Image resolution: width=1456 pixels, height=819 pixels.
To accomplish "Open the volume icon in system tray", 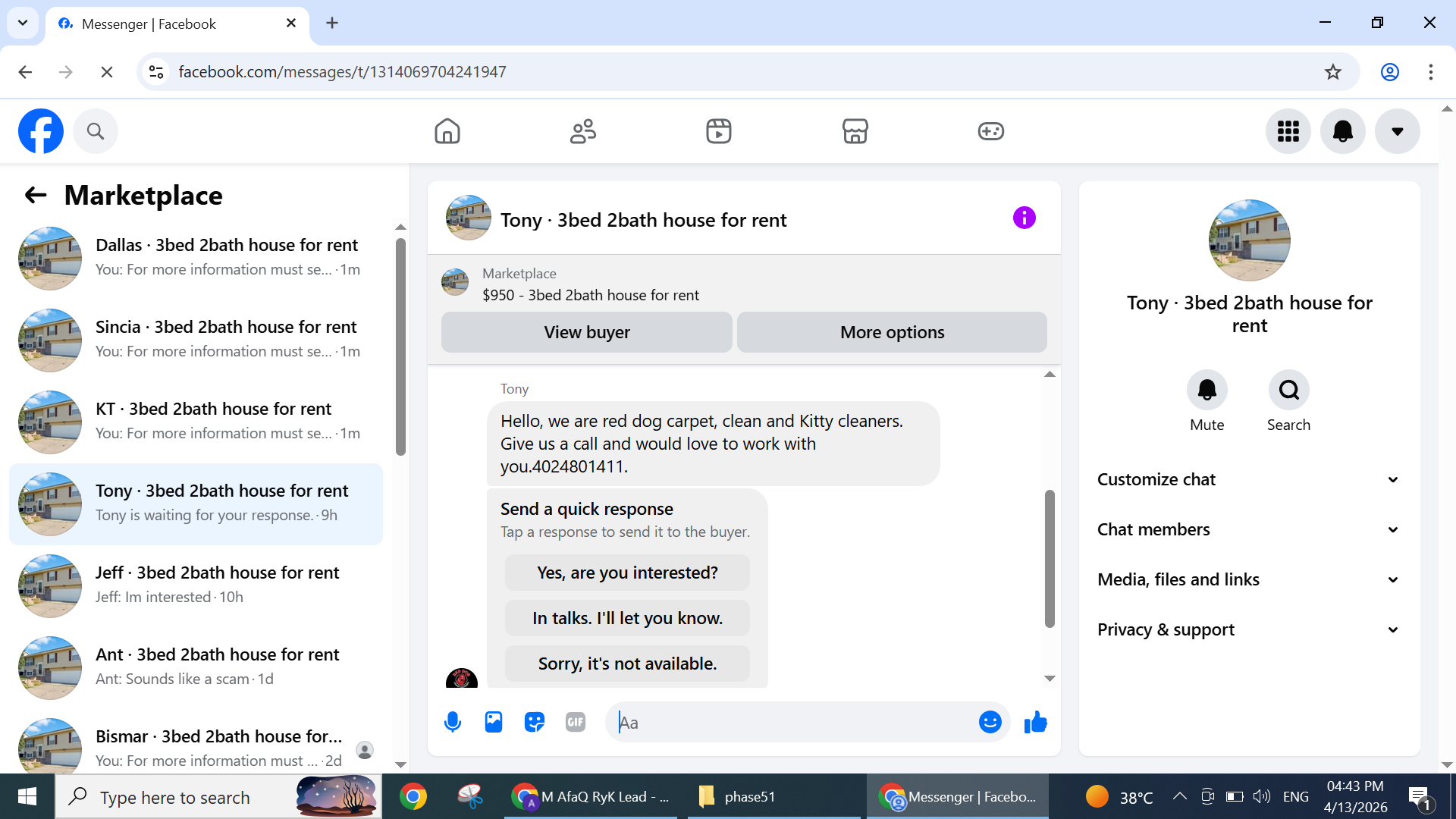I will [x=1261, y=796].
